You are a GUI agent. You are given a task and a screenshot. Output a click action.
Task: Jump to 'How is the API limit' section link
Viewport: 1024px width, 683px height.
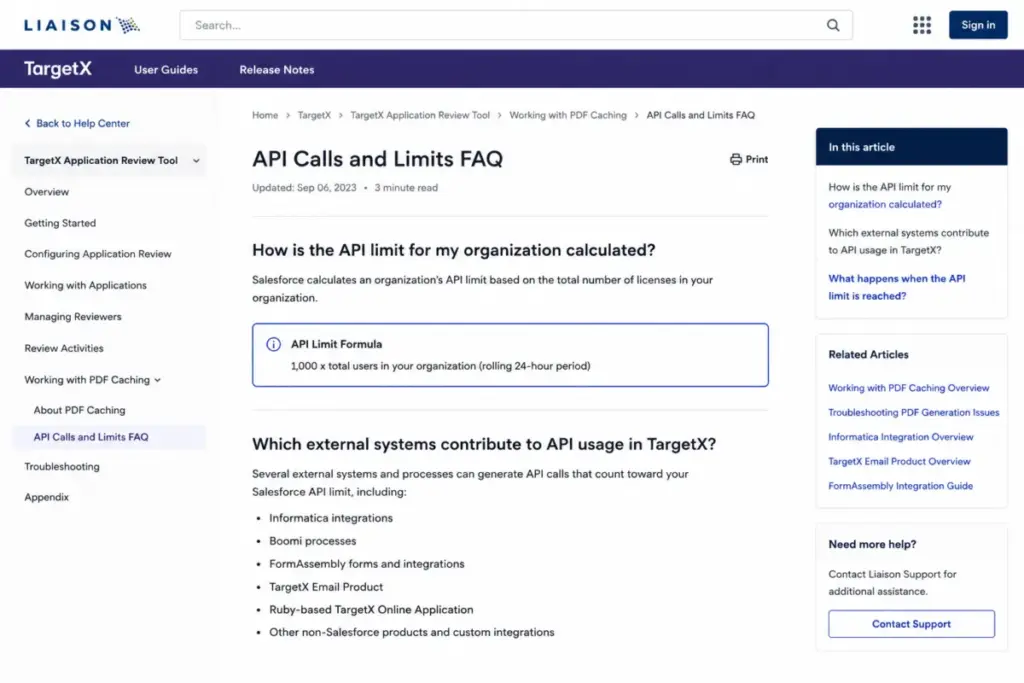pos(889,195)
